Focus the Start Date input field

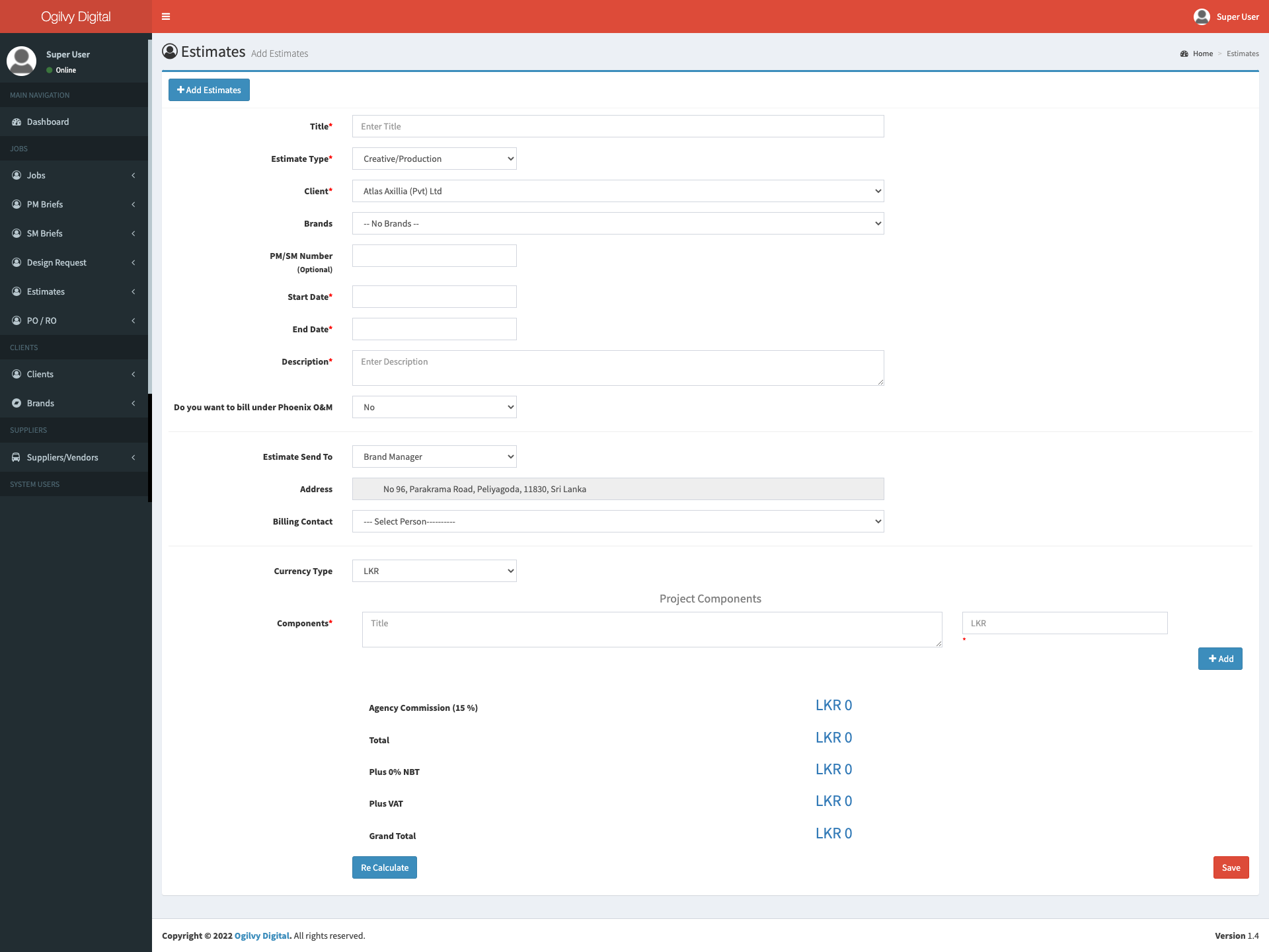(x=434, y=297)
